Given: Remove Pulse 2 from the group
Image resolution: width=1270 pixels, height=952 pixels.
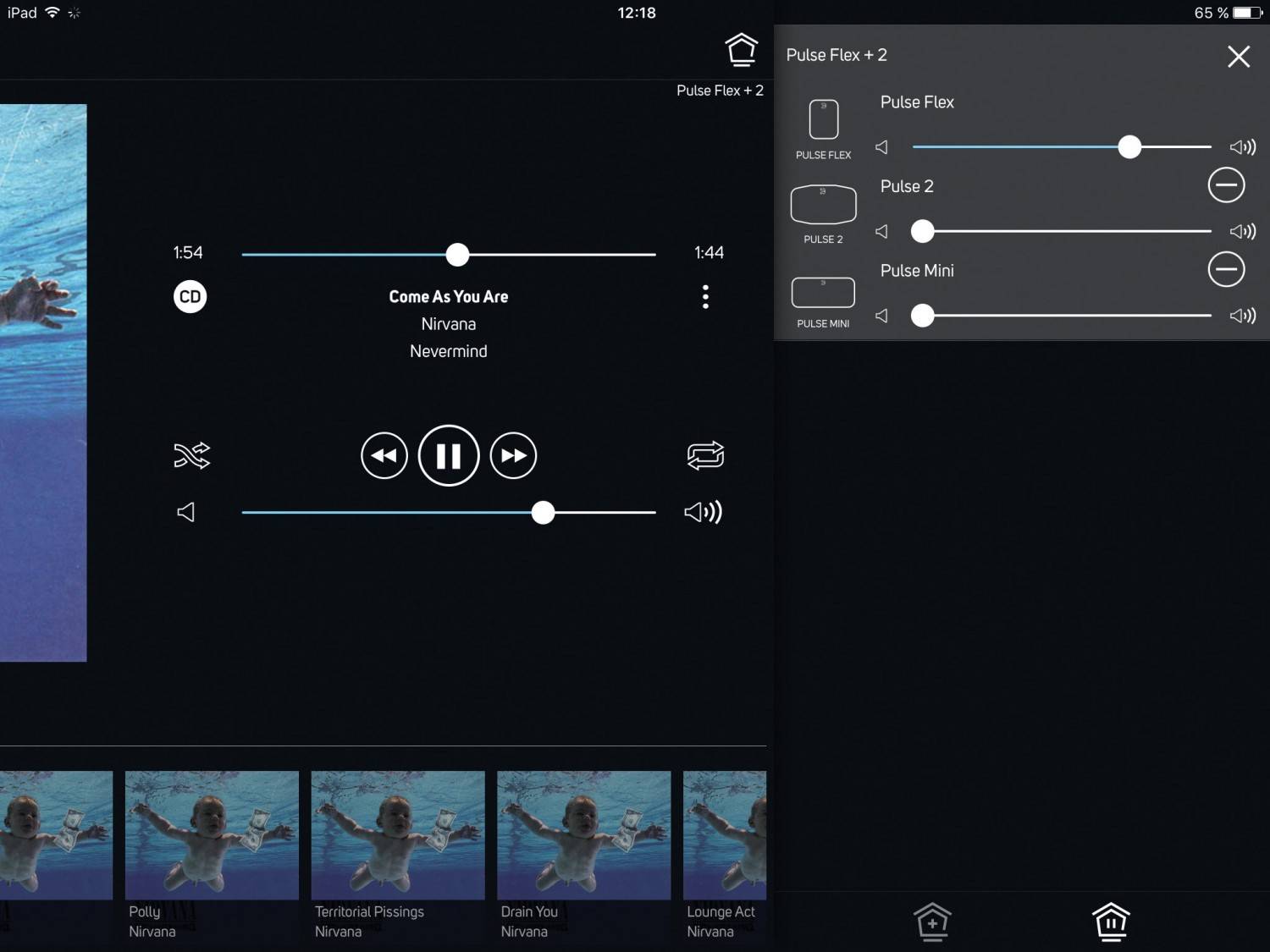Looking at the screenshot, I should 1226,184.
